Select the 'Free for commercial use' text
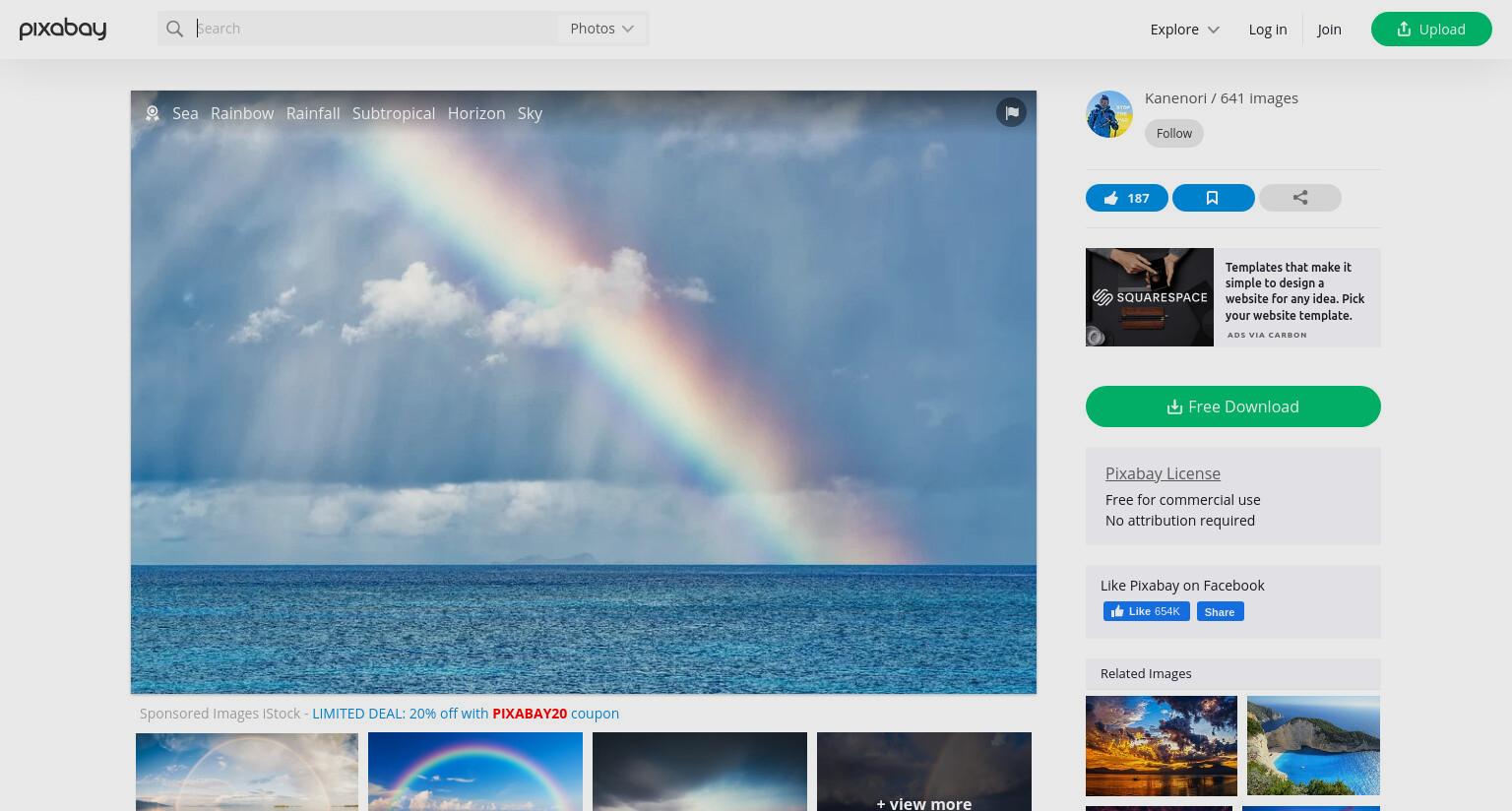The width and height of the screenshot is (1512, 811). click(x=1183, y=500)
